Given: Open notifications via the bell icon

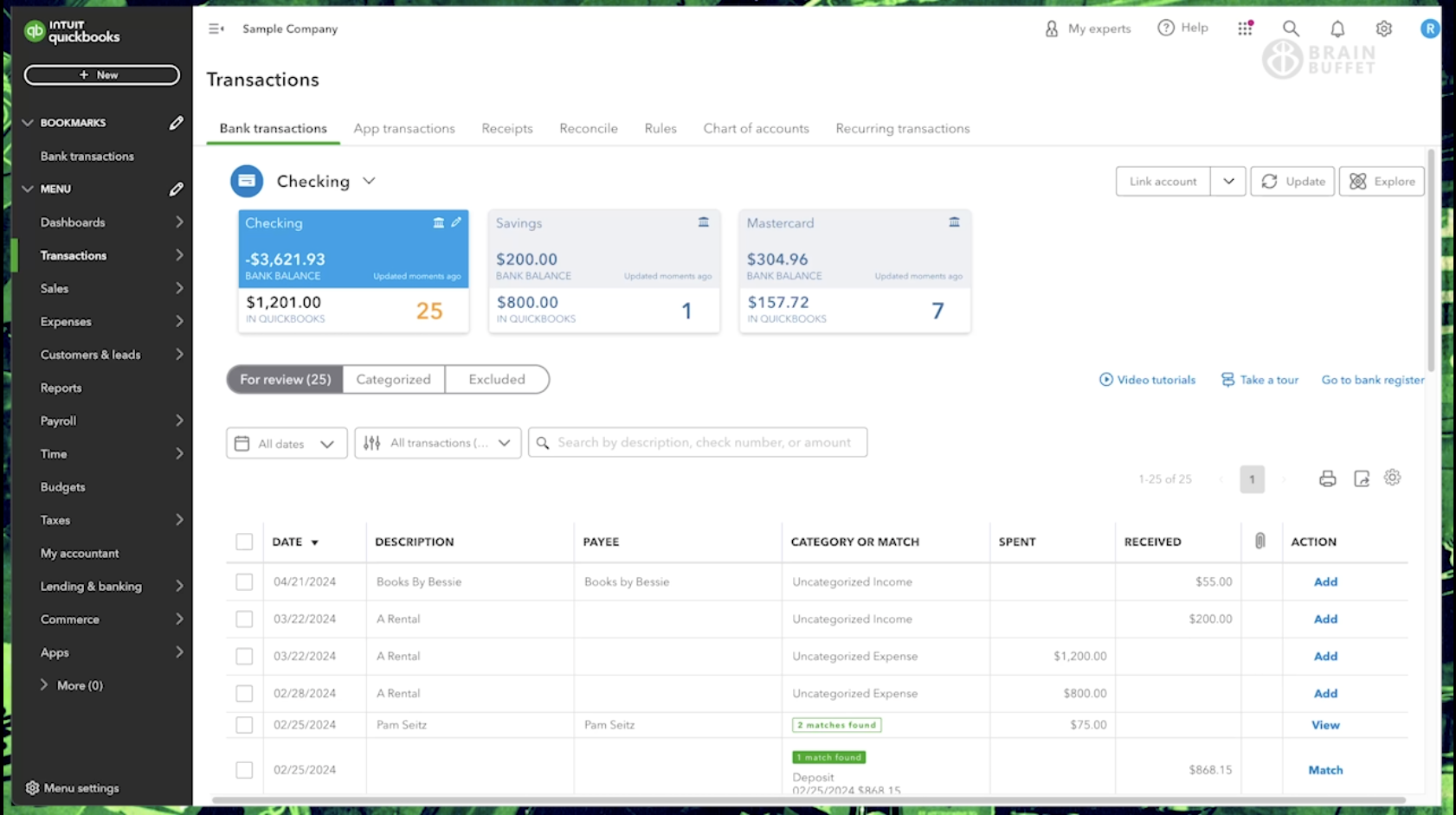Looking at the screenshot, I should (x=1337, y=29).
